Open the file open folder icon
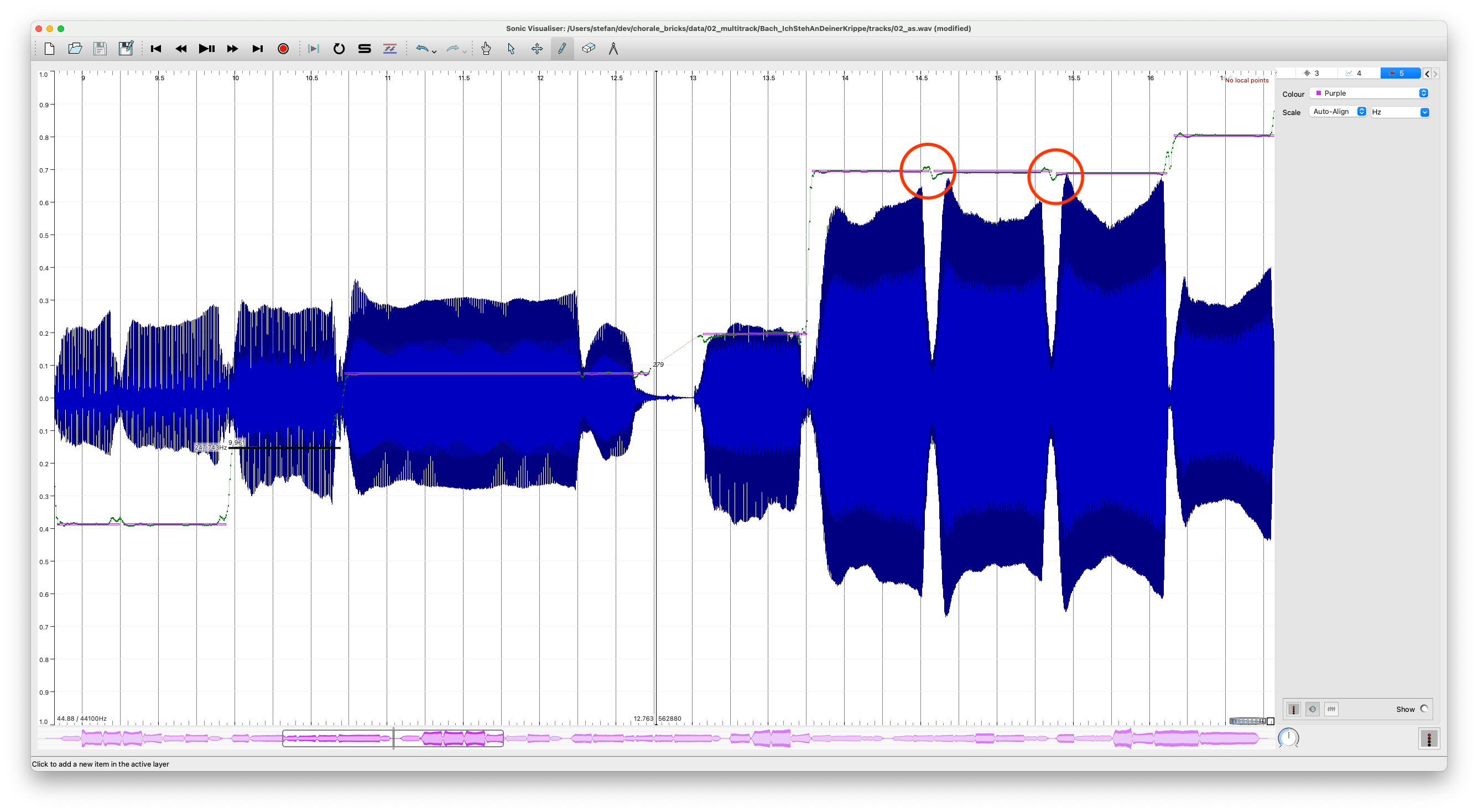The height and width of the screenshot is (812, 1478). 75,49
